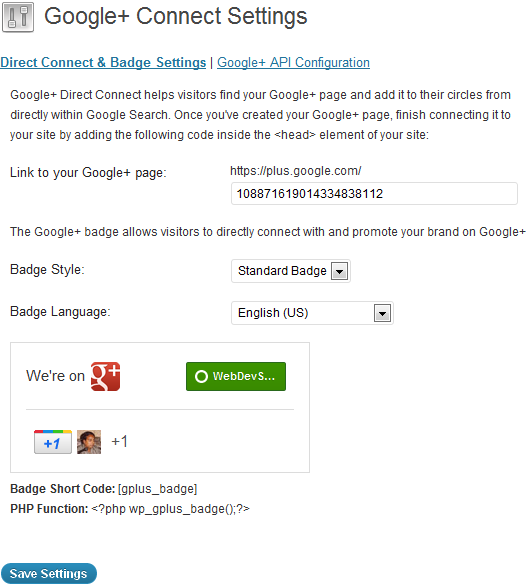Click the settings sliders icon beside page title
The width and height of the screenshot is (527, 586).
tap(18, 17)
